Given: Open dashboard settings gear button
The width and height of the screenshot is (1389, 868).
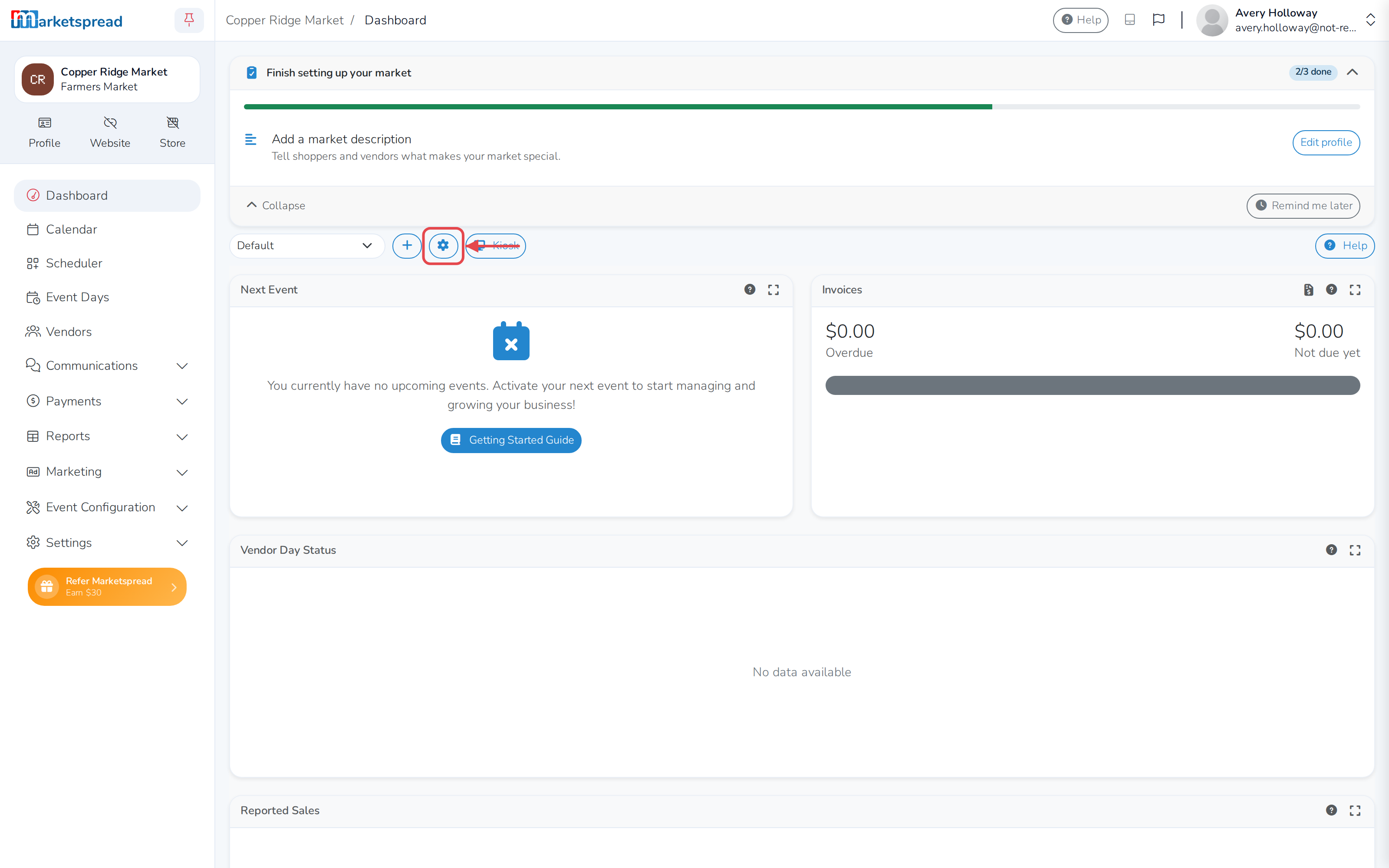Looking at the screenshot, I should pyautogui.click(x=443, y=246).
